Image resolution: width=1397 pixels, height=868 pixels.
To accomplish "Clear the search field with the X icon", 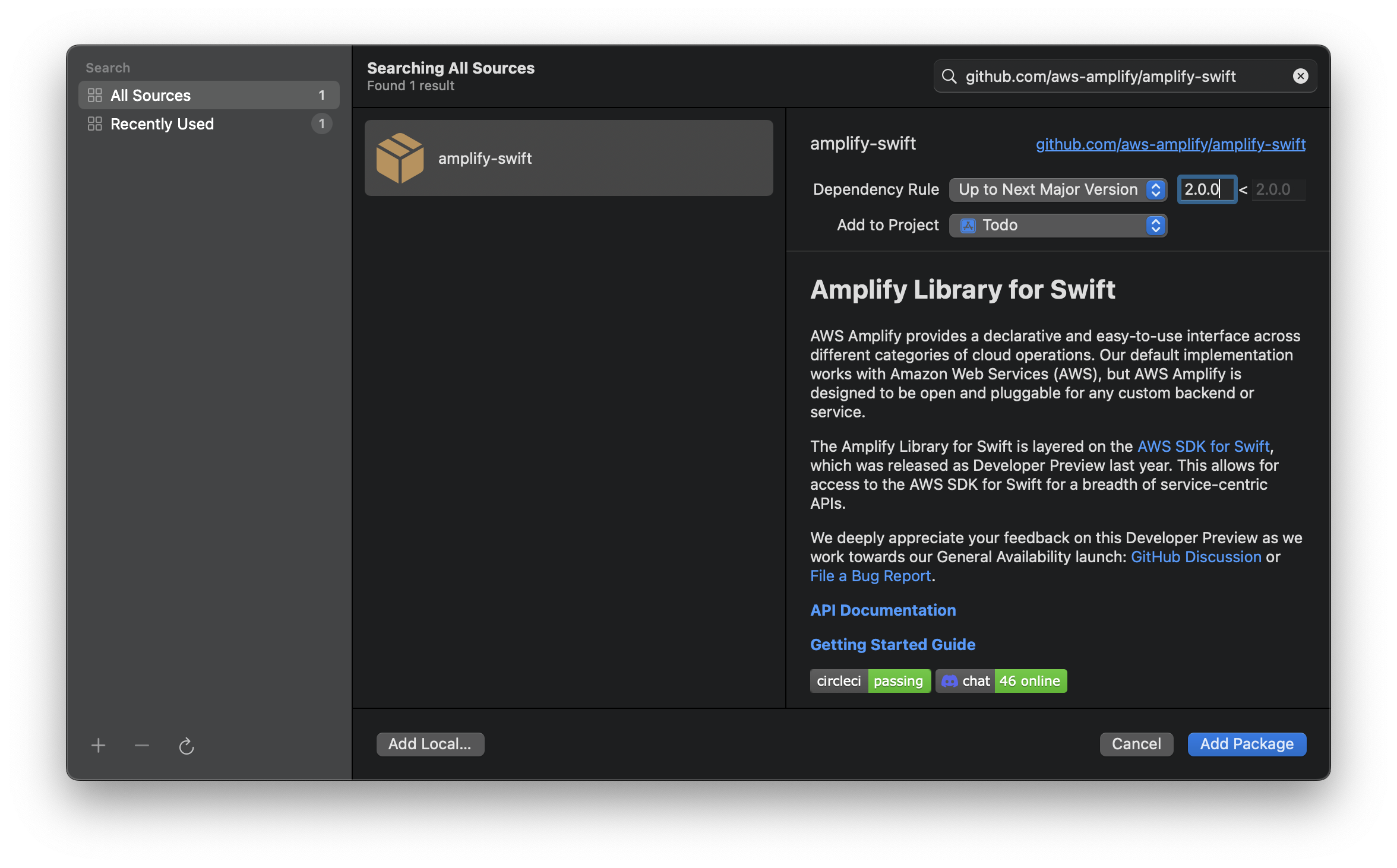I will (x=1300, y=76).
